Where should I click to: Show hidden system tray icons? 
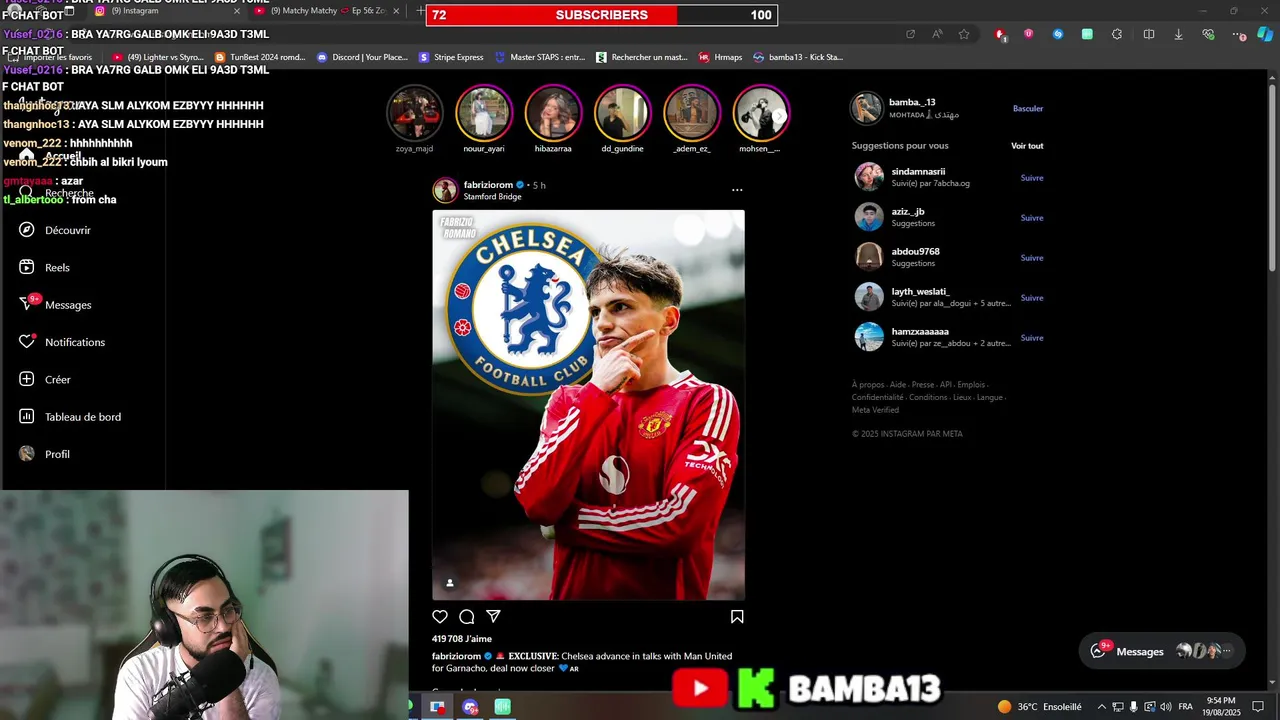1102,707
